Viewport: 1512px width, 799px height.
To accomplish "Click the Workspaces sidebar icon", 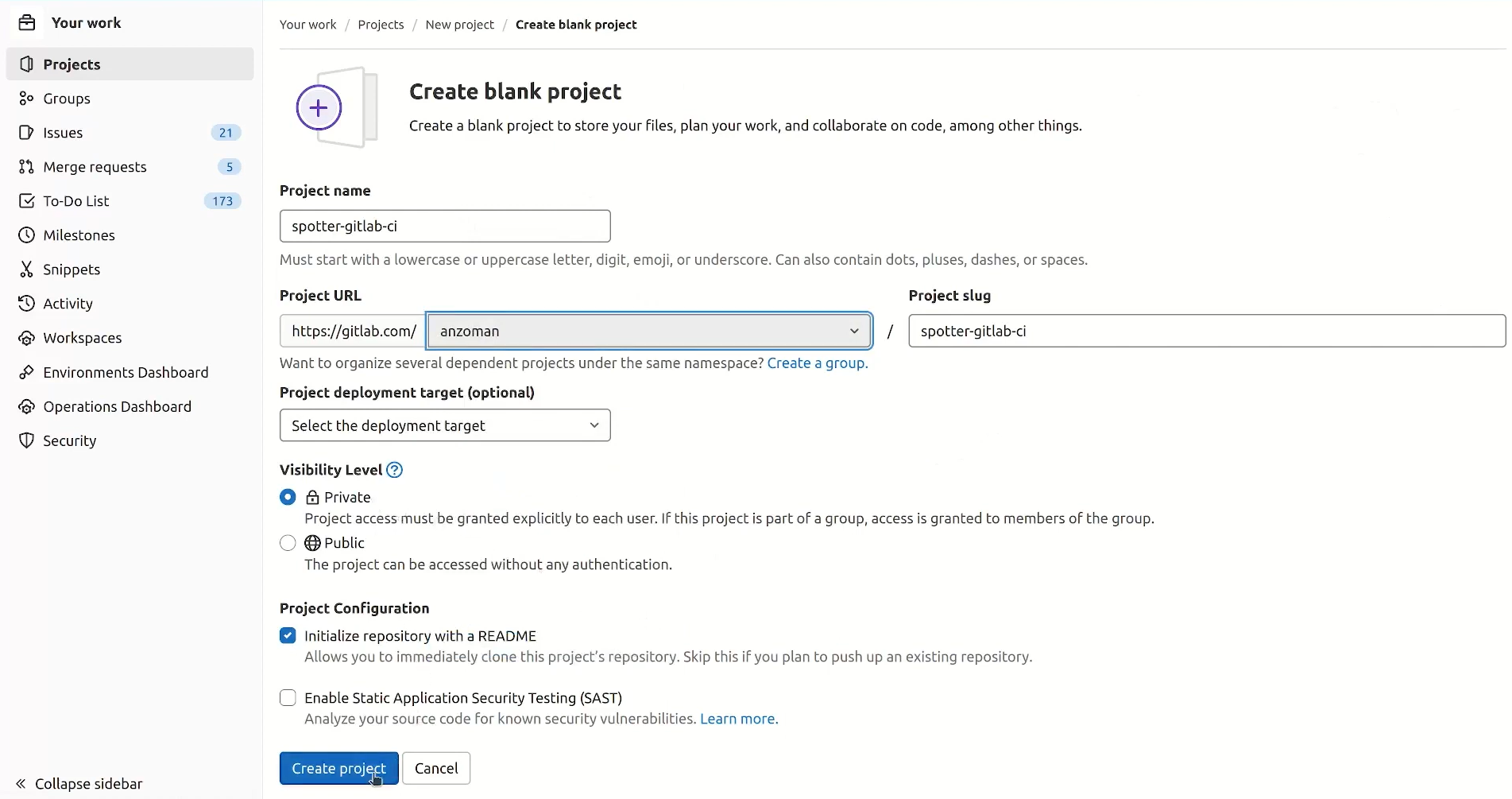I will [x=26, y=338].
